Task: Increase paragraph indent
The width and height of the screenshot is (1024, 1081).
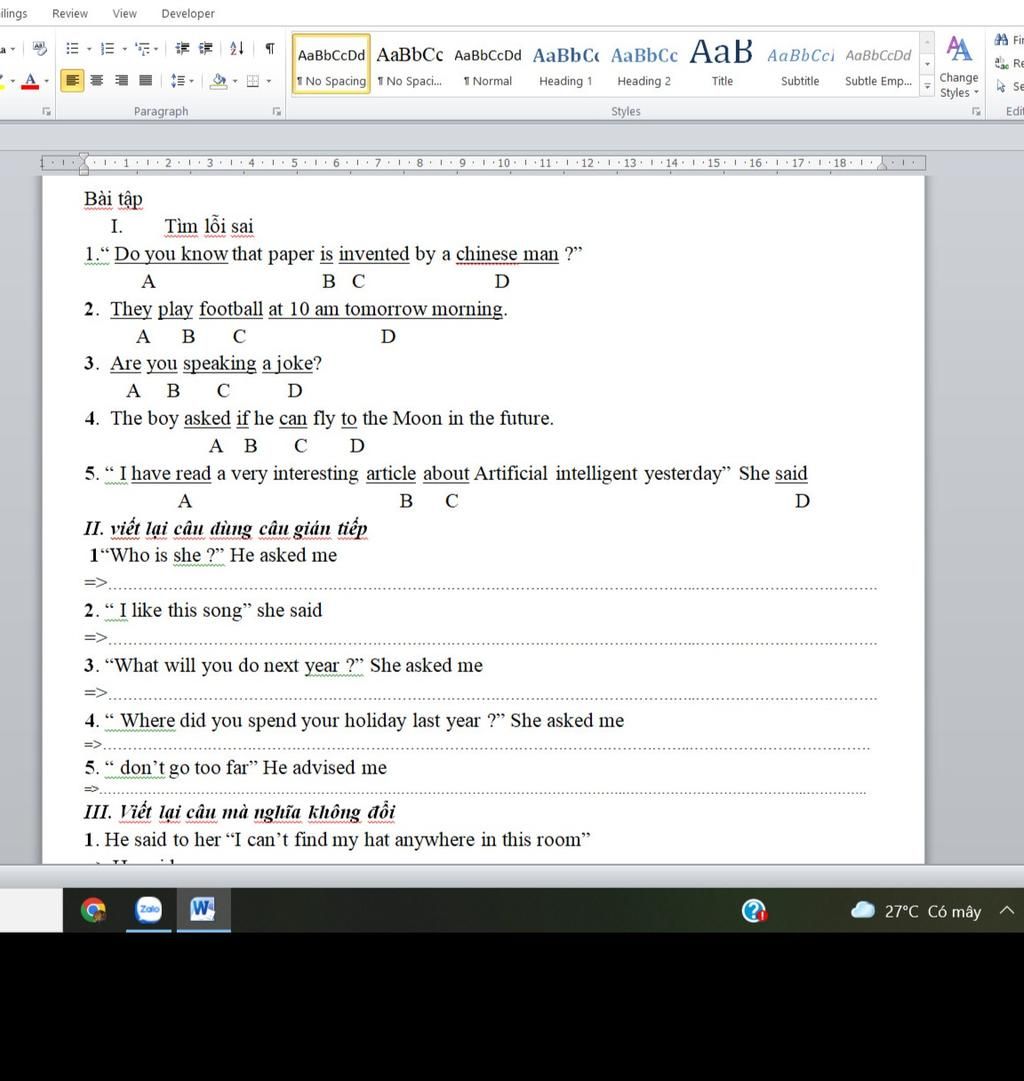Action: point(205,48)
